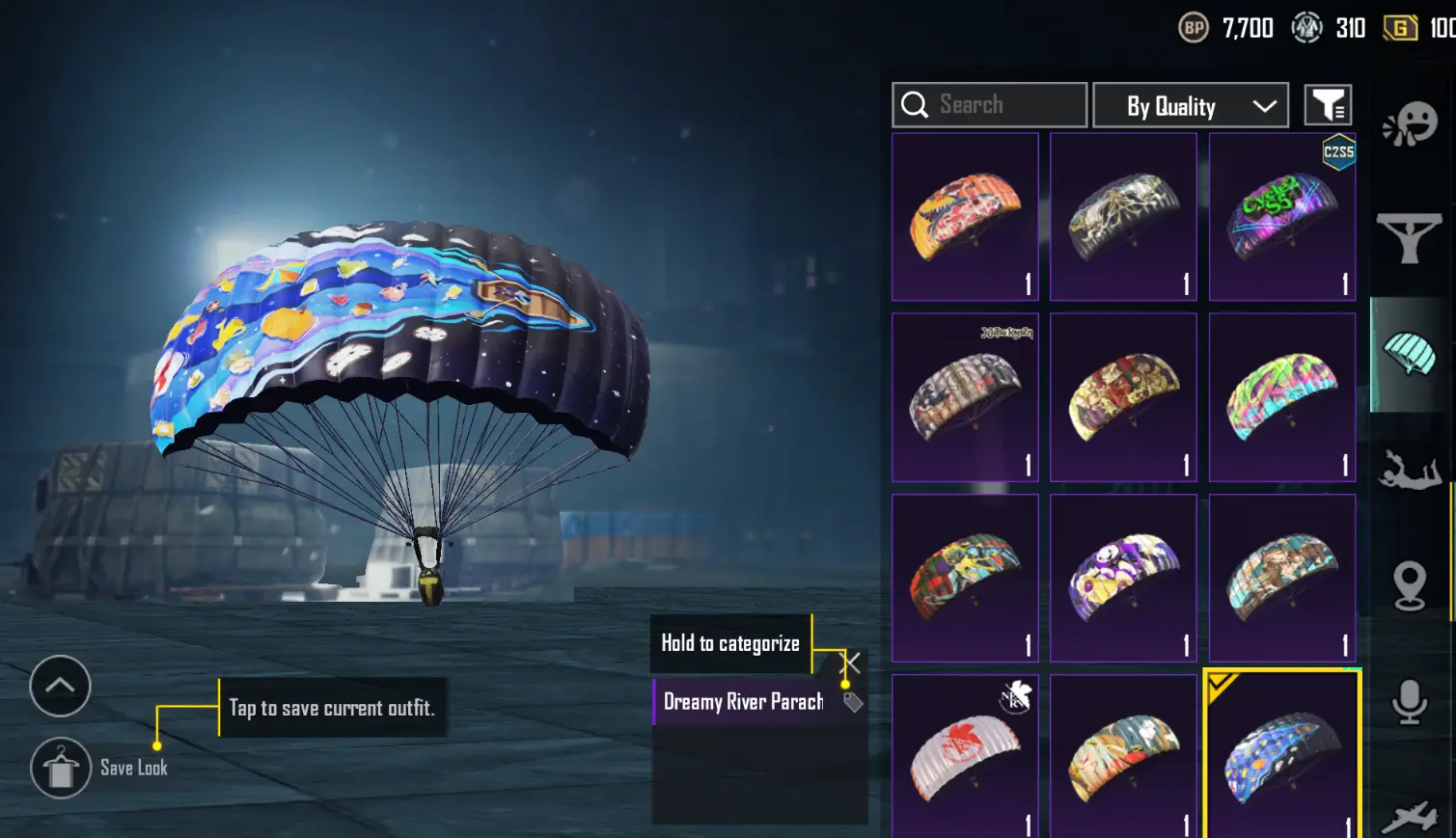Select the map marker category icon
The width and height of the screenshot is (1456, 838).
(x=1410, y=584)
